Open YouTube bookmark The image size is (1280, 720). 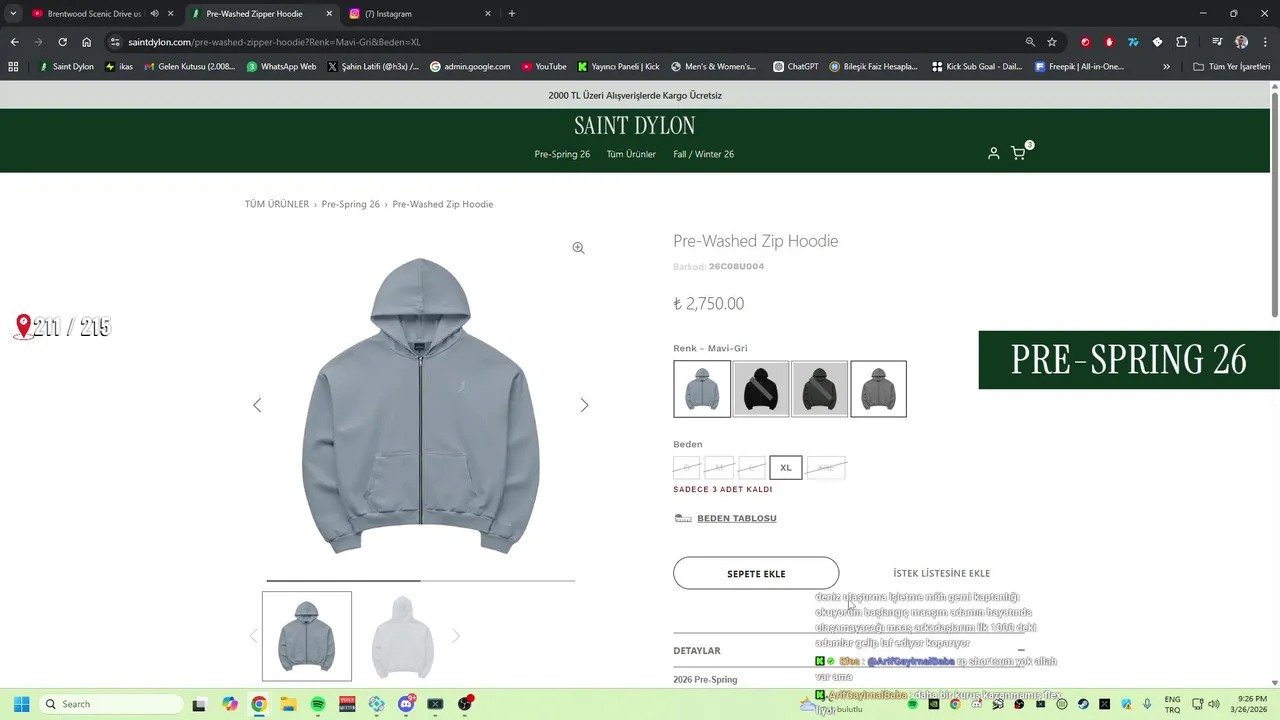pyautogui.click(x=543, y=67)
